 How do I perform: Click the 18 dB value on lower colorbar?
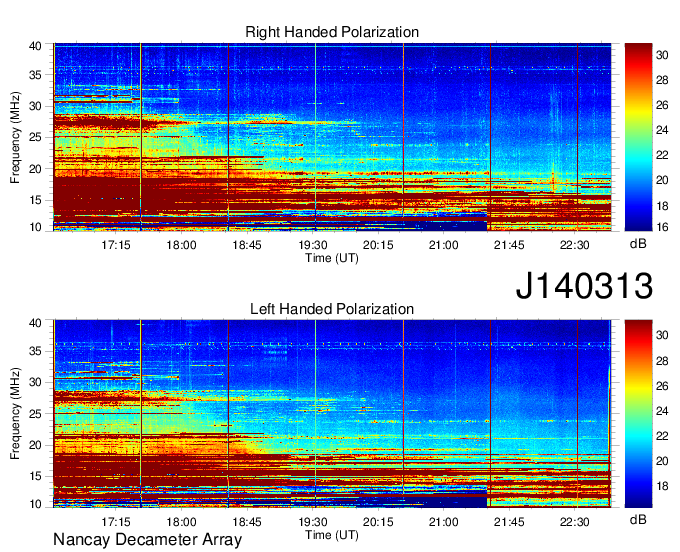[662, 486]
